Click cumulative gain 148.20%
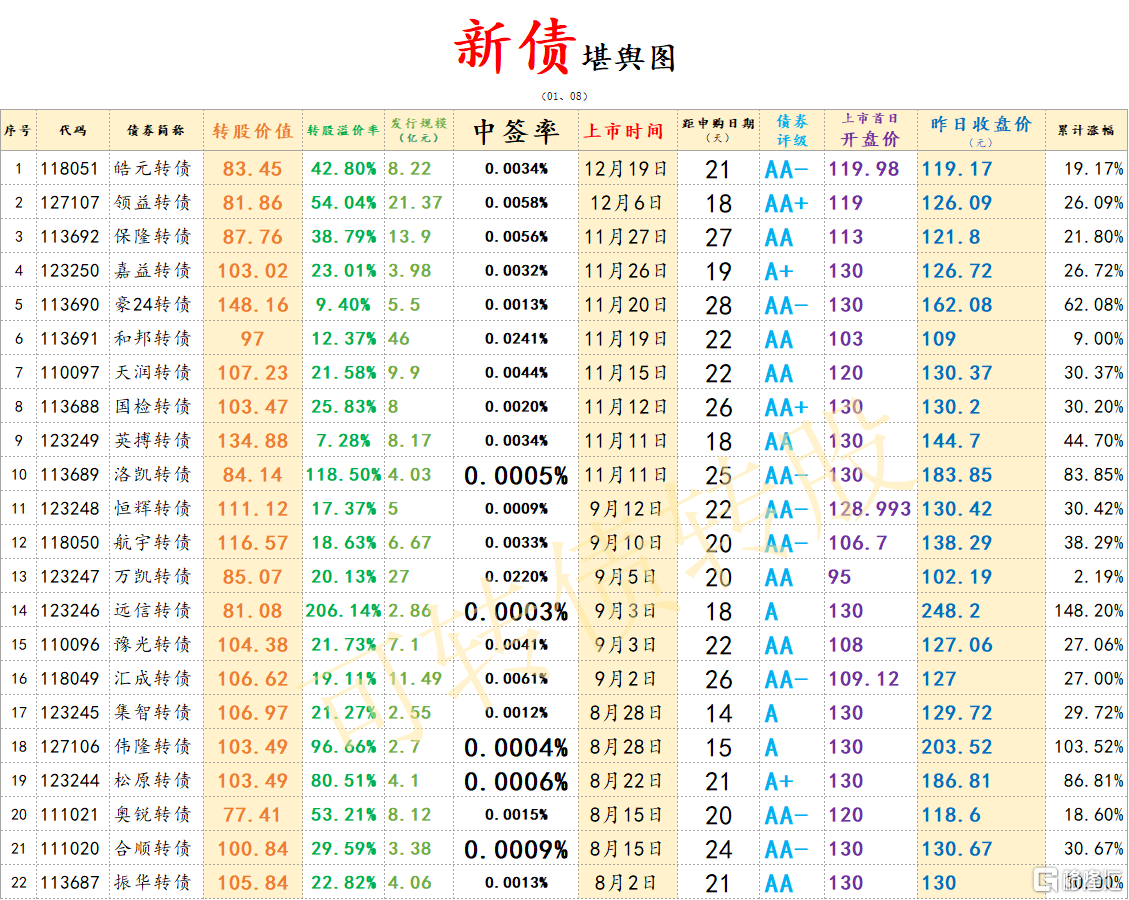This screenshot has height=900, width=1129. click(1089, 611)
